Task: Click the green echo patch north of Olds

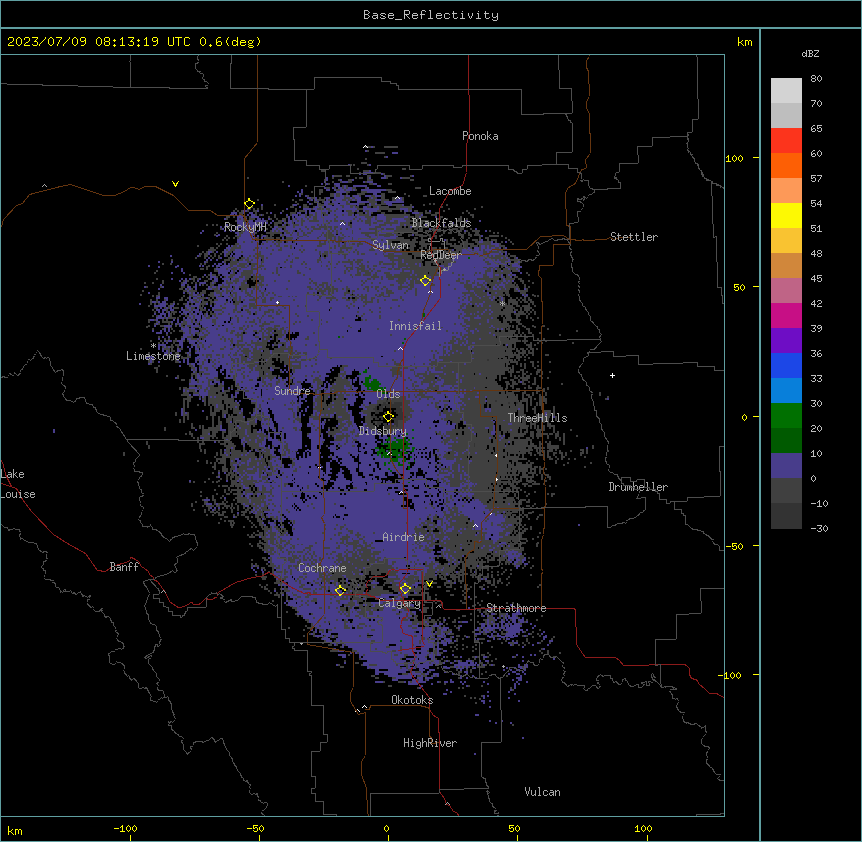Action: click(372, 381)
